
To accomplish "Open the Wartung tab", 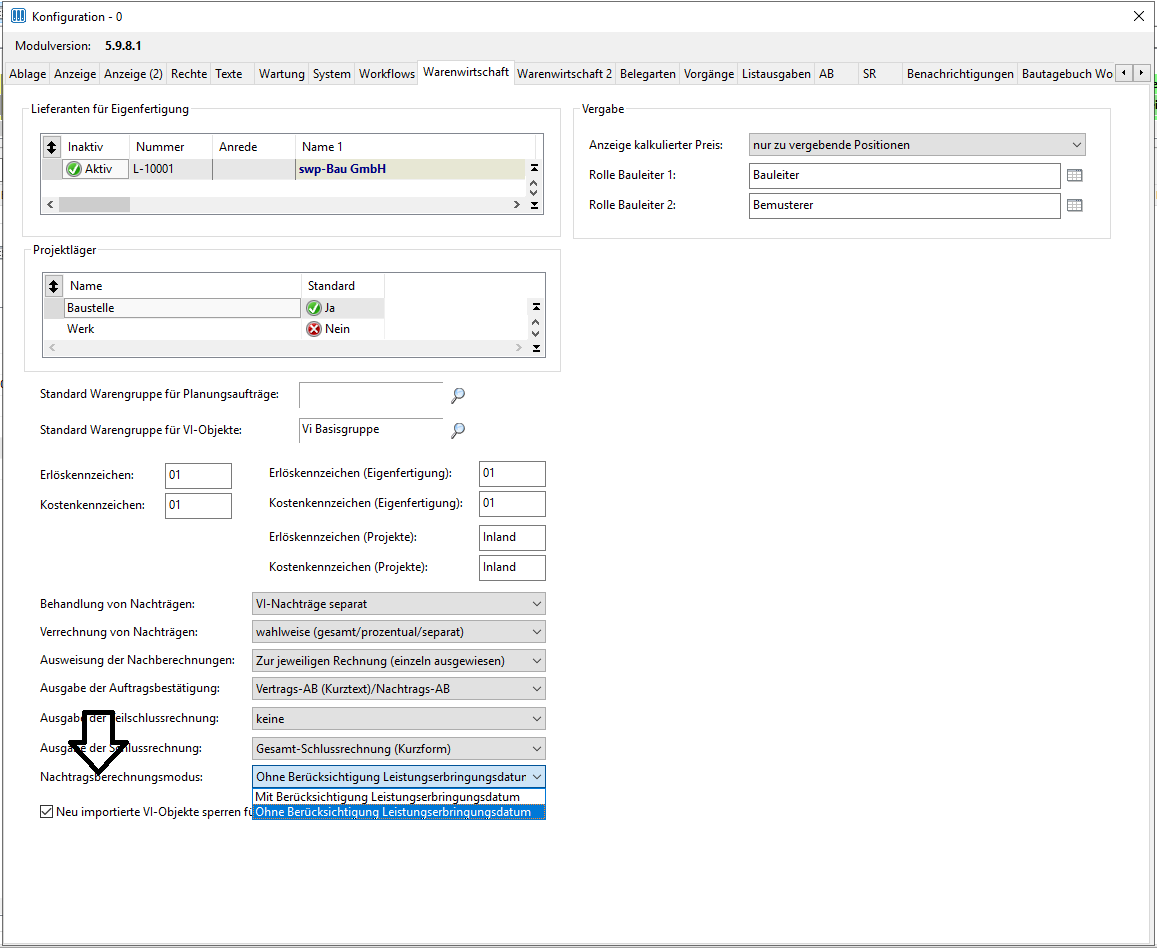I will tap(281, 74).
